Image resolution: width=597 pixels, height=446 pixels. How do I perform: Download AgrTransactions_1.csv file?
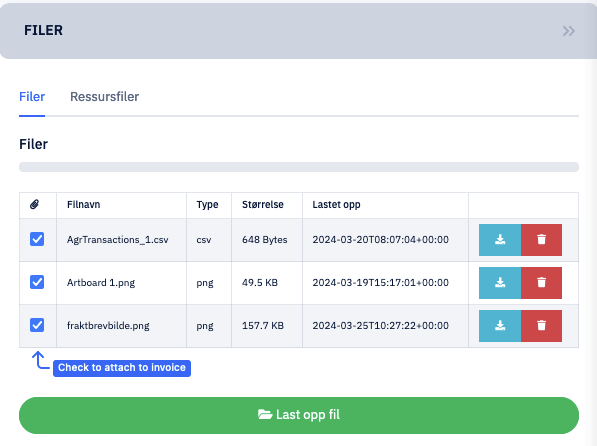500,240
